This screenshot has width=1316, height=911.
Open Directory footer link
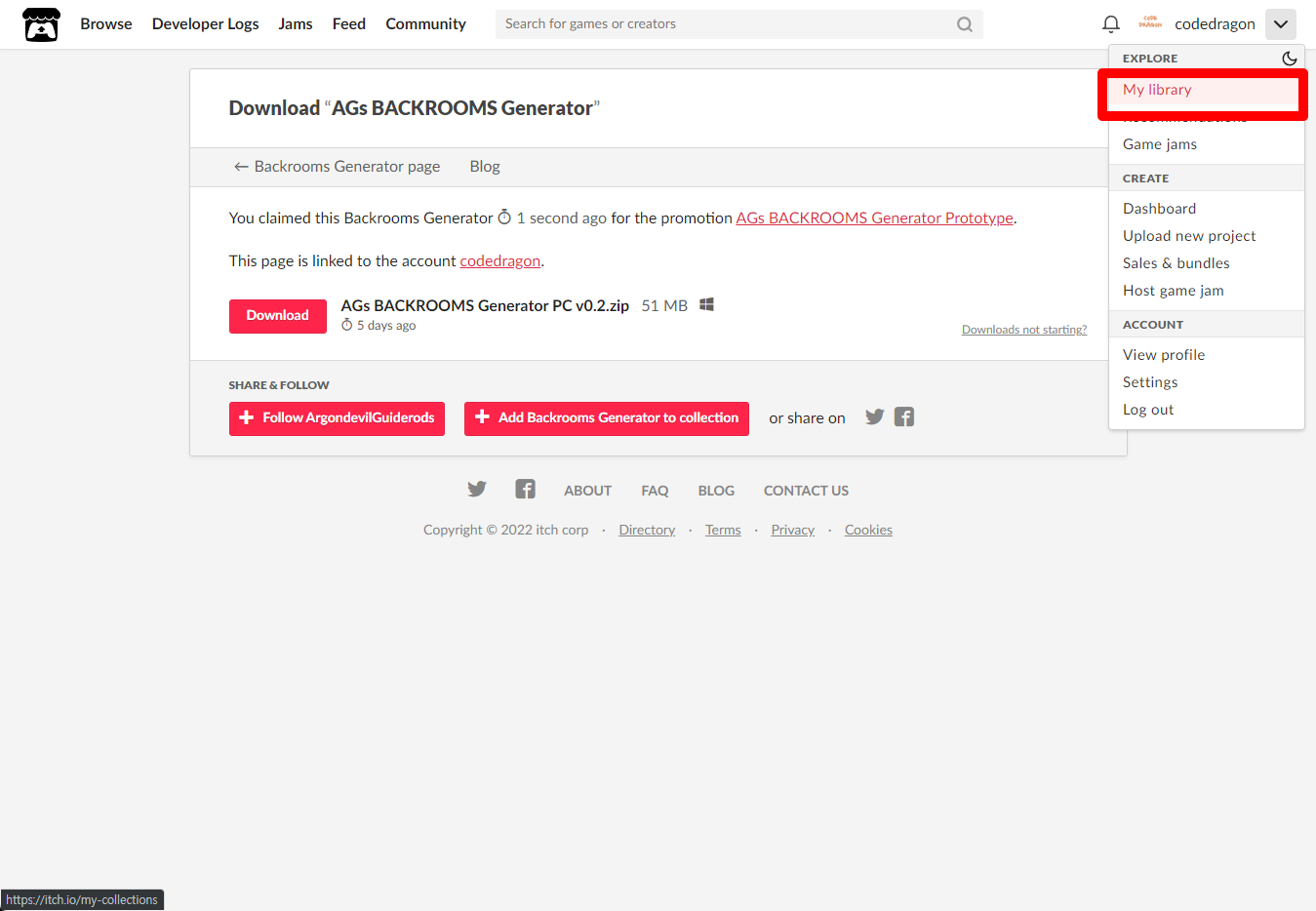[647, 530]
